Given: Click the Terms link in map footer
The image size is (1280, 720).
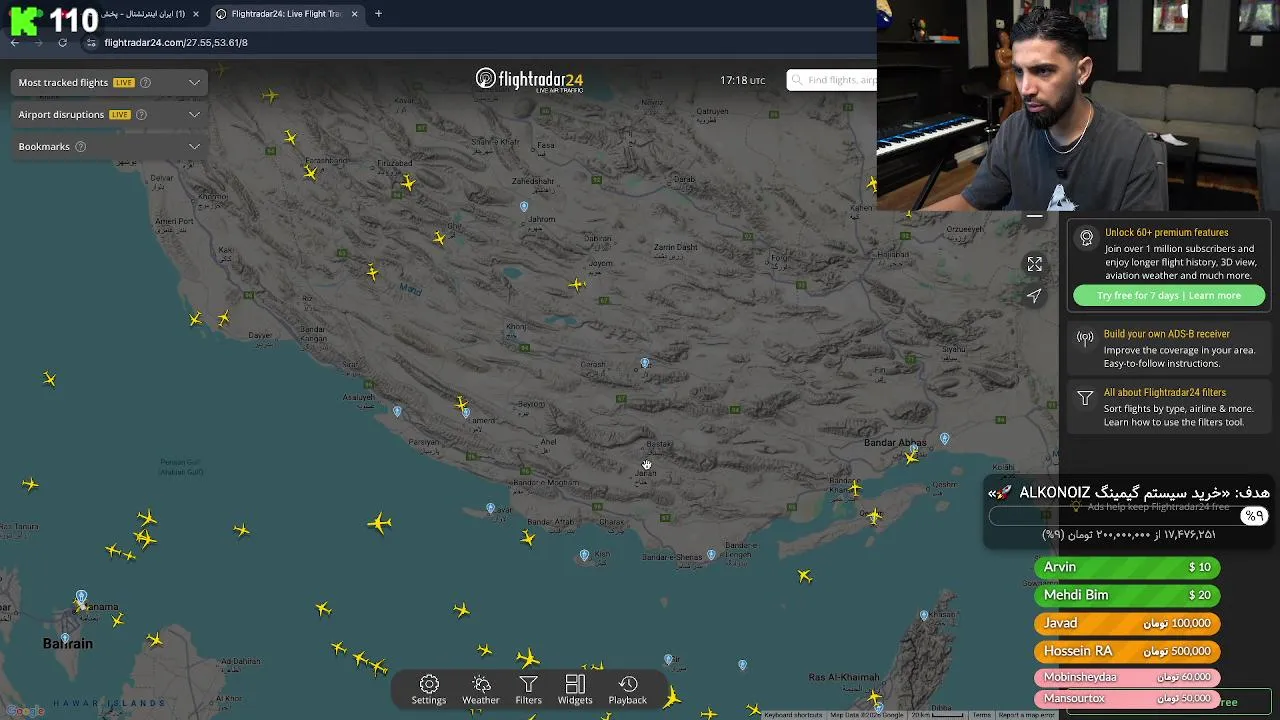Looking at the screenshot, I should point(982,715).
